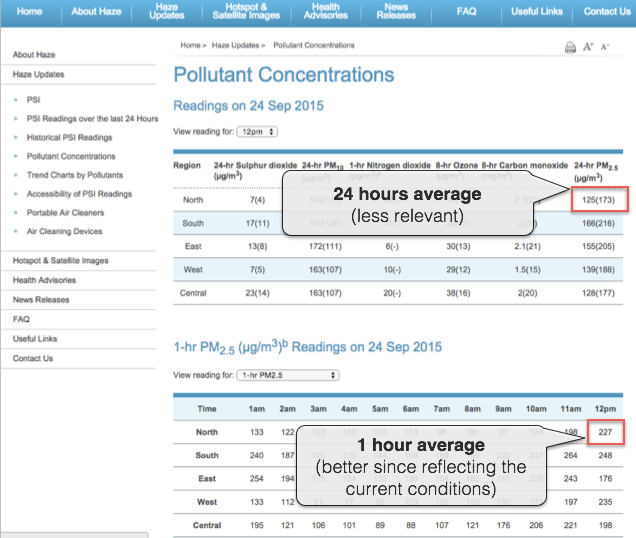Click the highlighted 227 North 12pm reading
The height and width of the screenshot is (538, 636).
[x=606, y=433]
